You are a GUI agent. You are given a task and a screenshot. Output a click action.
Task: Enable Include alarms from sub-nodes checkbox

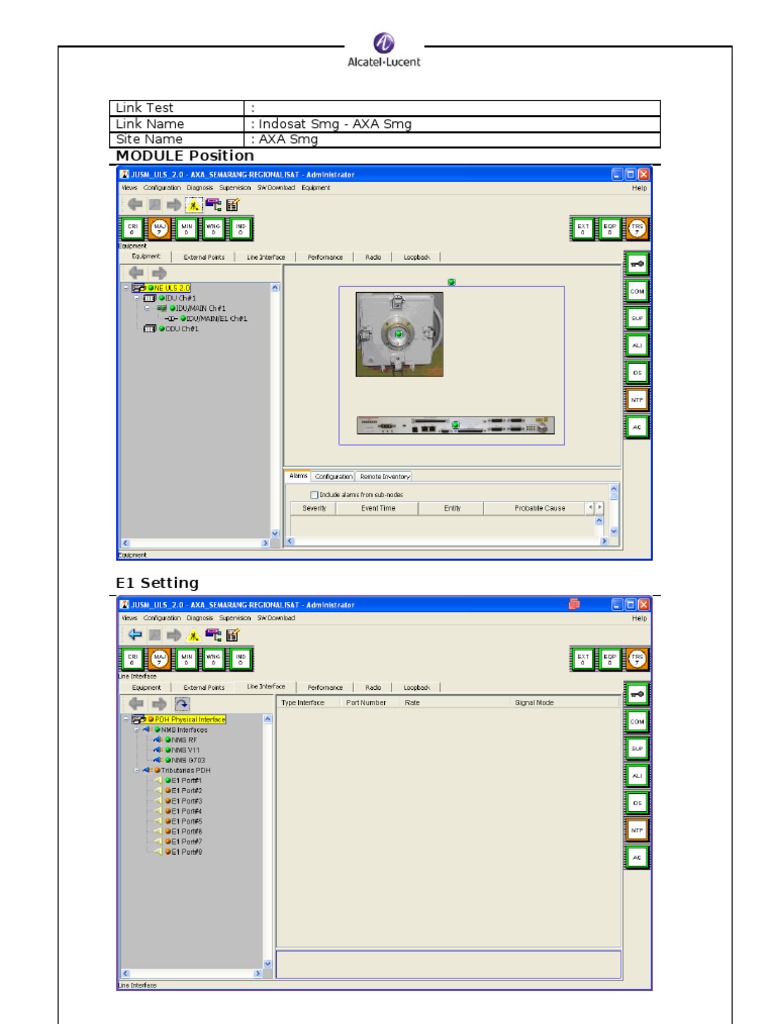pyautogui.click(x=314, y=495)
